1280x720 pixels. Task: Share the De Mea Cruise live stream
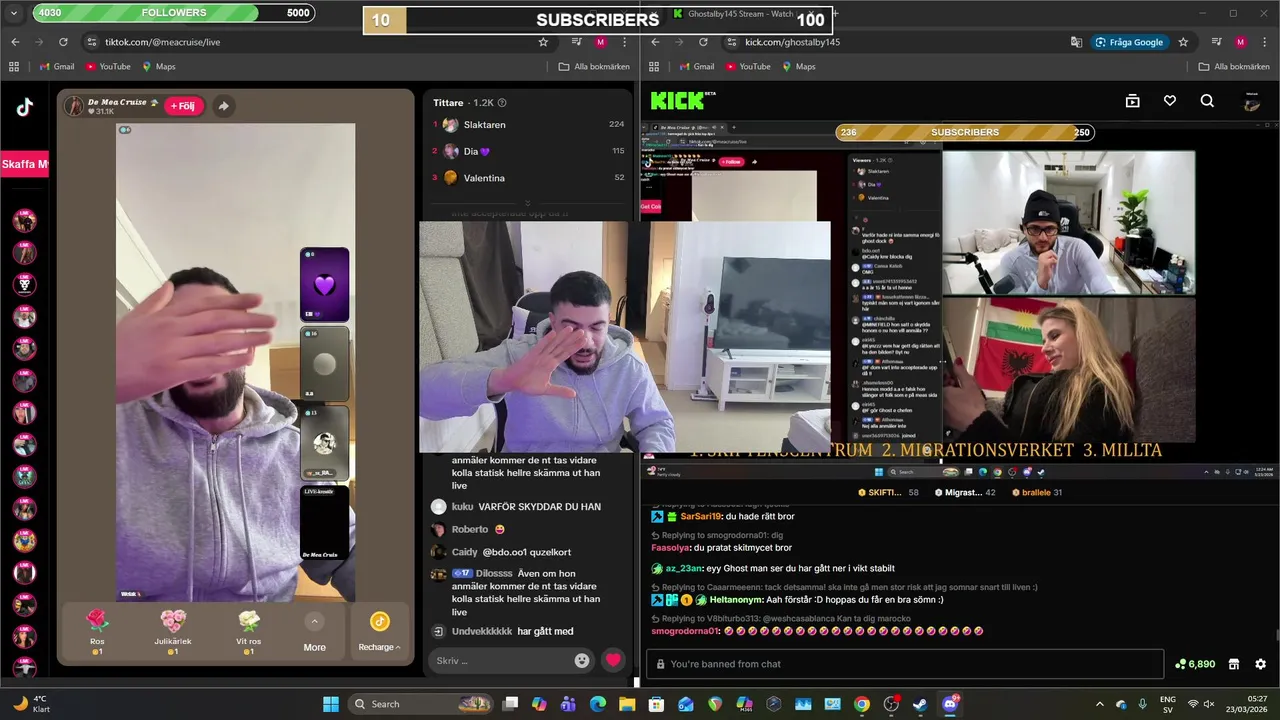pos(223,106)
